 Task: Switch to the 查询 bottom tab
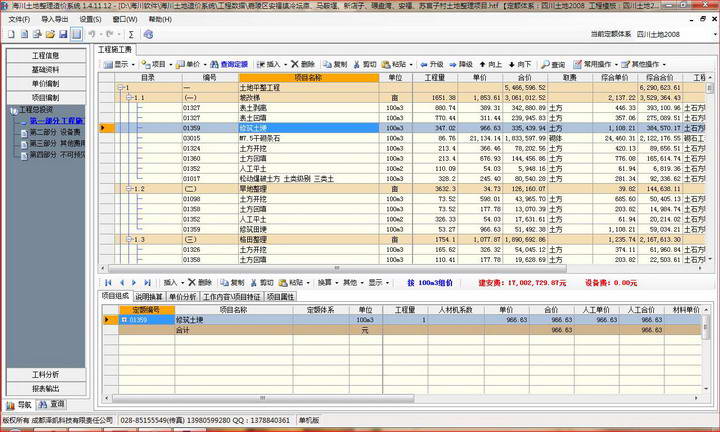pos(52,404)
